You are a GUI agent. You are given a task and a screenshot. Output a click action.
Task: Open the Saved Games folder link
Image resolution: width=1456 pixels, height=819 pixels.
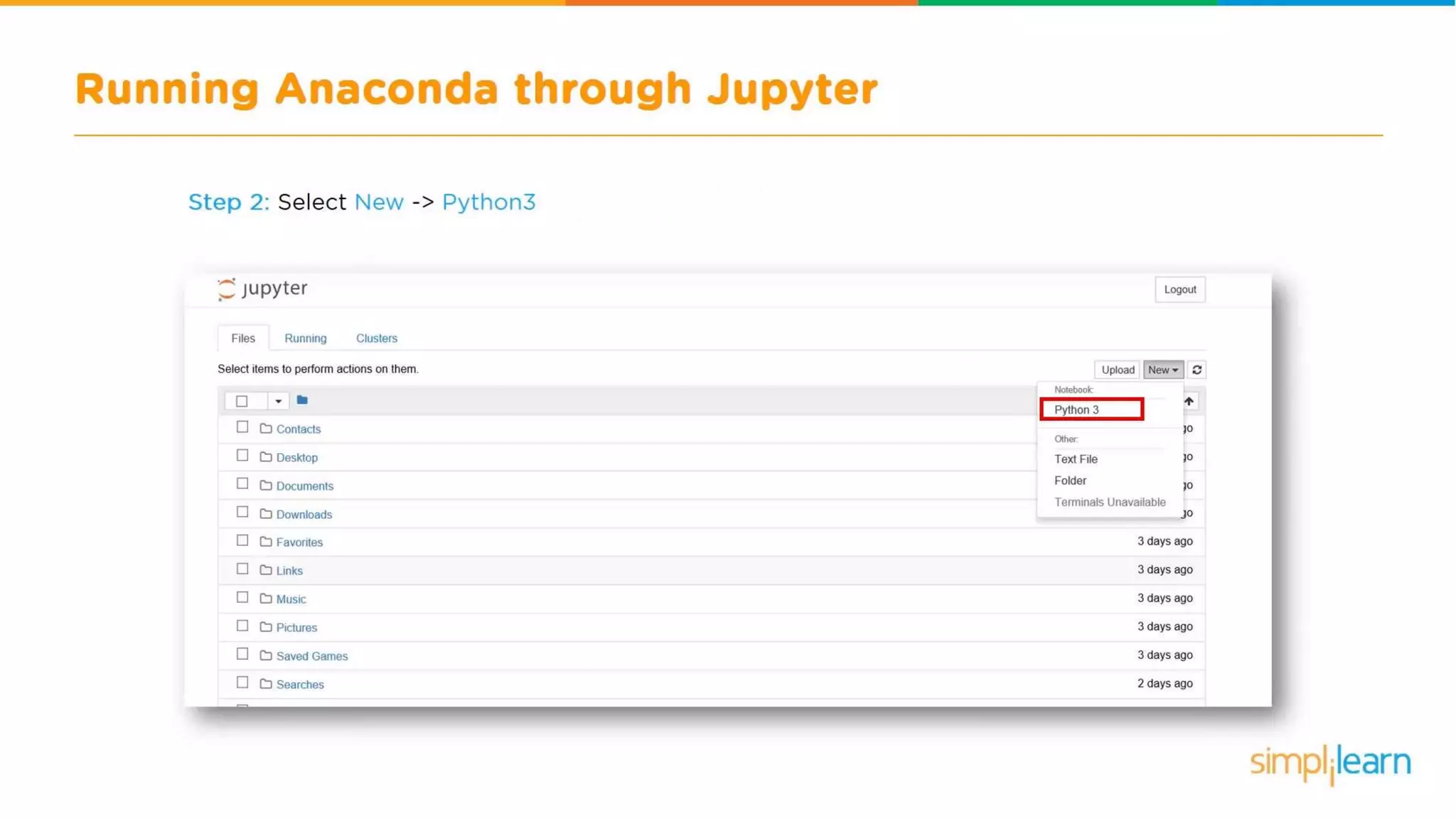tap(312, 656)
